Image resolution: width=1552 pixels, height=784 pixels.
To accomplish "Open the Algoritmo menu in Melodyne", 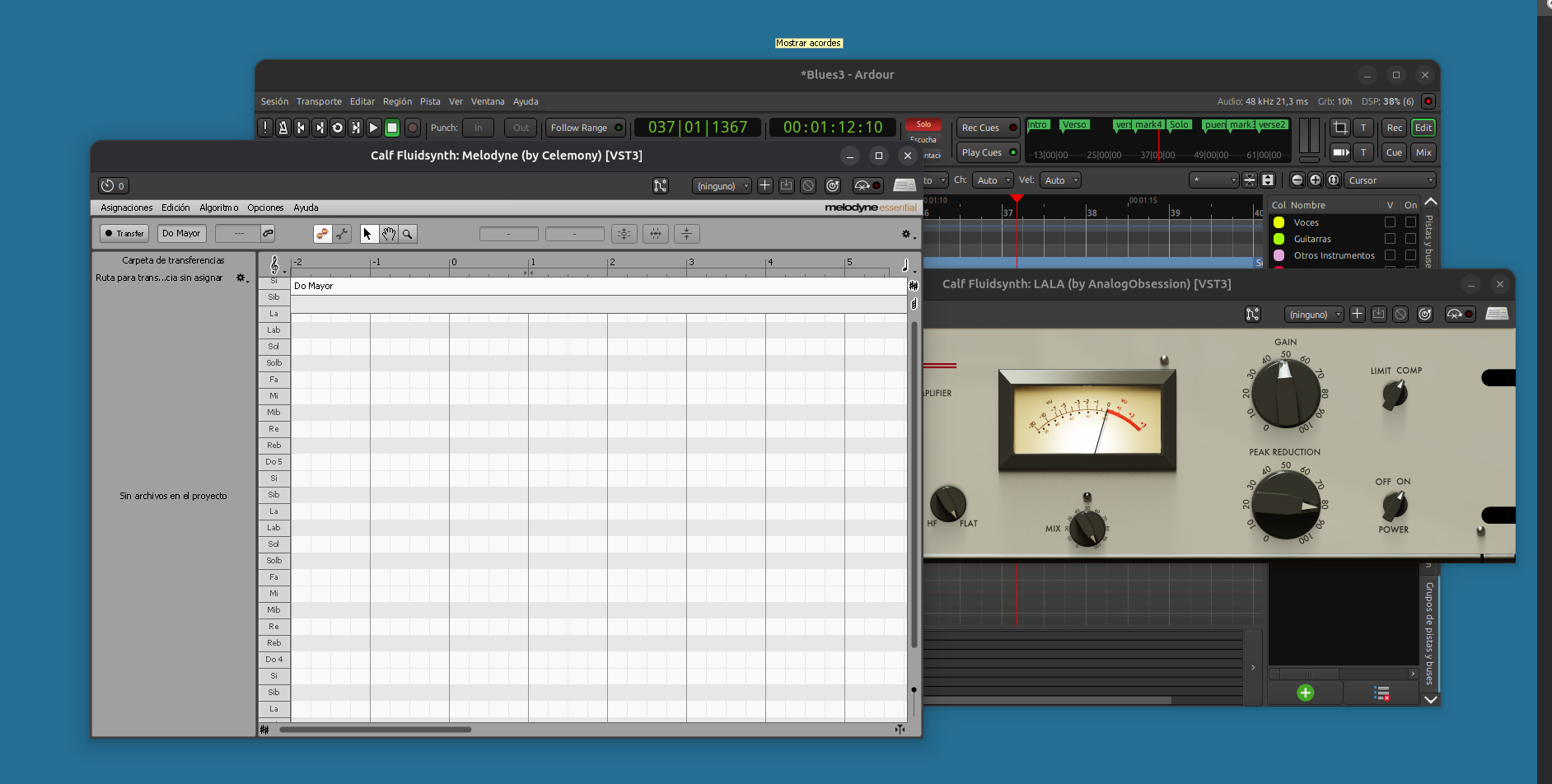I will [218, 208].
